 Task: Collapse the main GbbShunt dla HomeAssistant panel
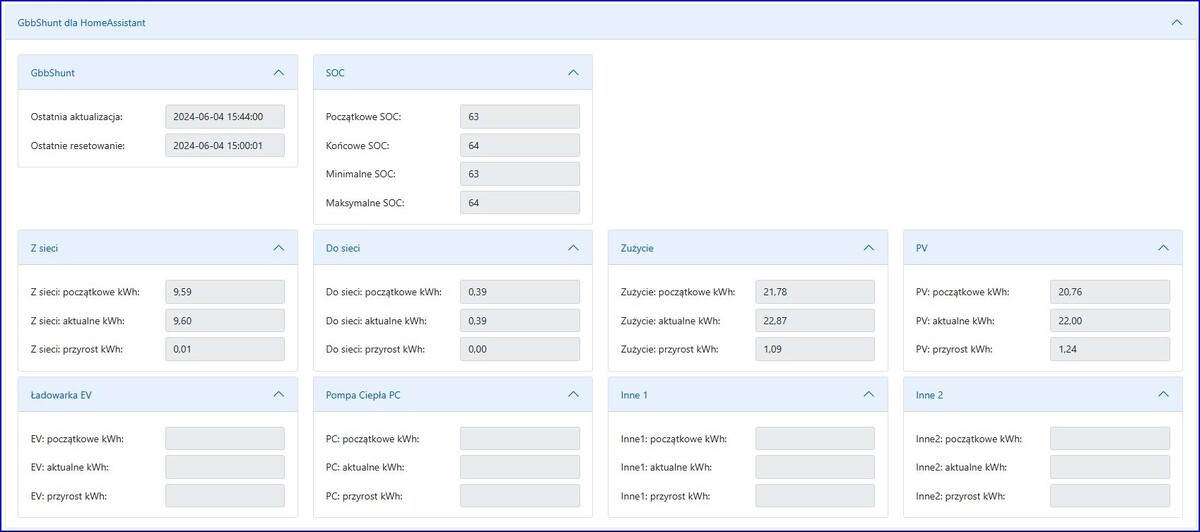click(x=1176, y=22)
